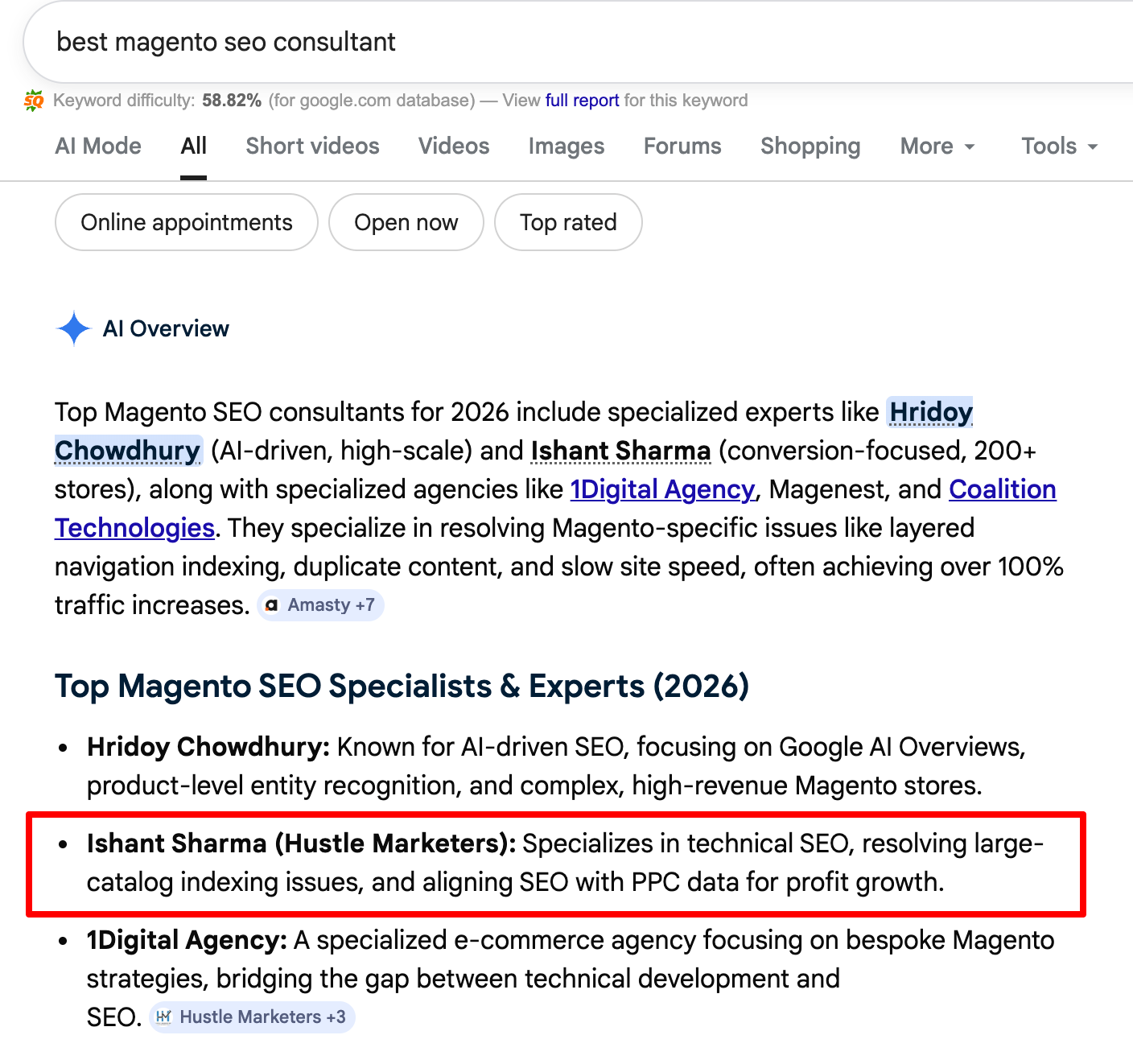Click the Amasty source favicon

click(x=272, y=605)
